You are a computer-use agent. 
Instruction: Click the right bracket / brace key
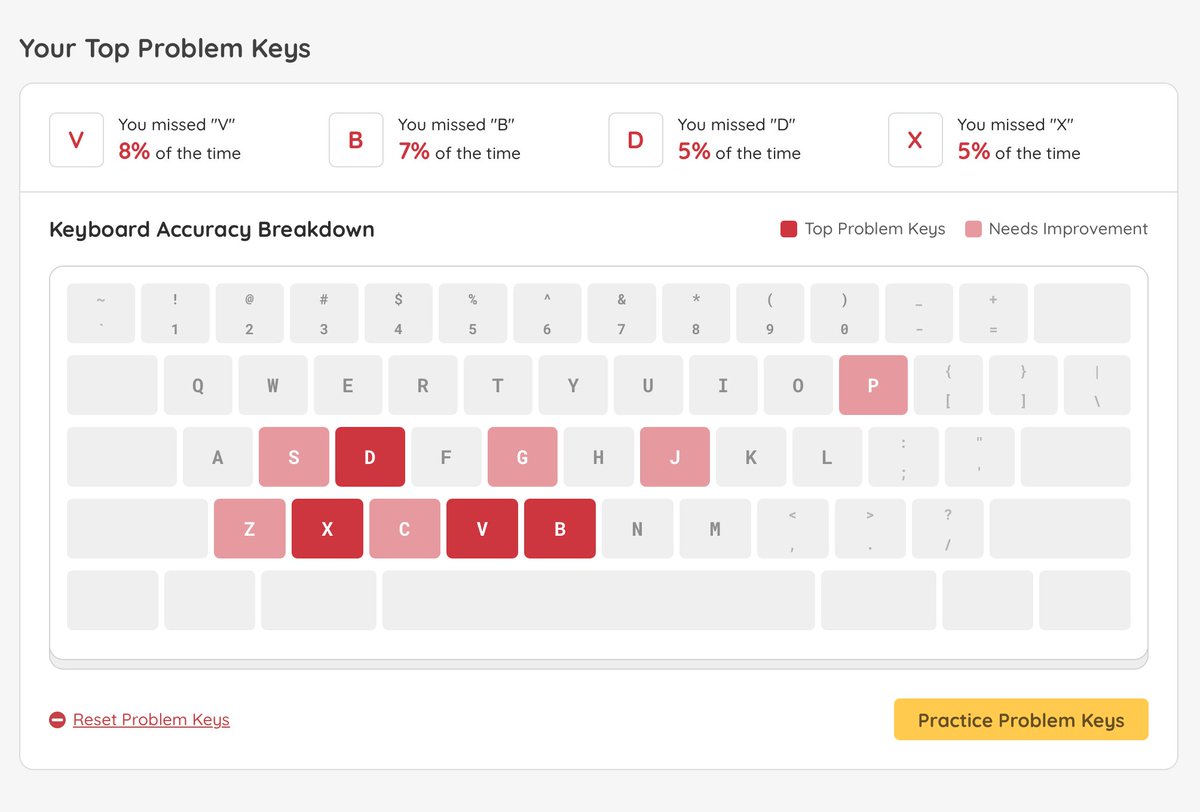click(1023, 385)
